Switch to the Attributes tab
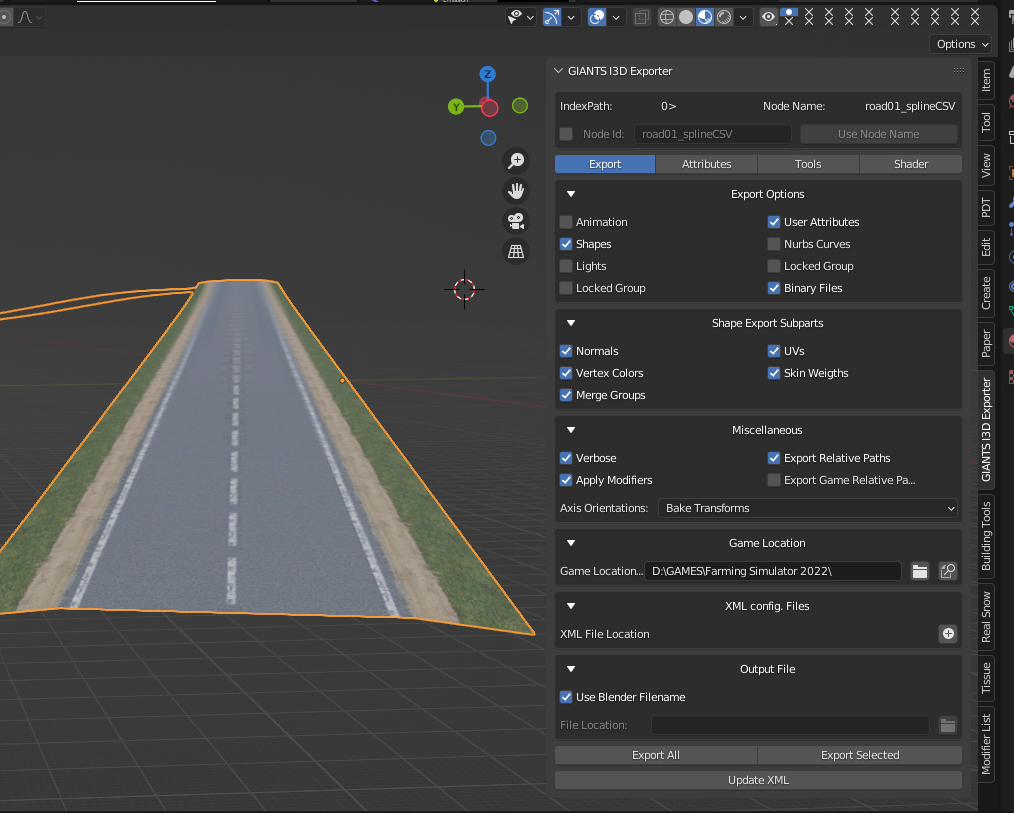Viewport: 1014px width, 813px height. [706, 164]
